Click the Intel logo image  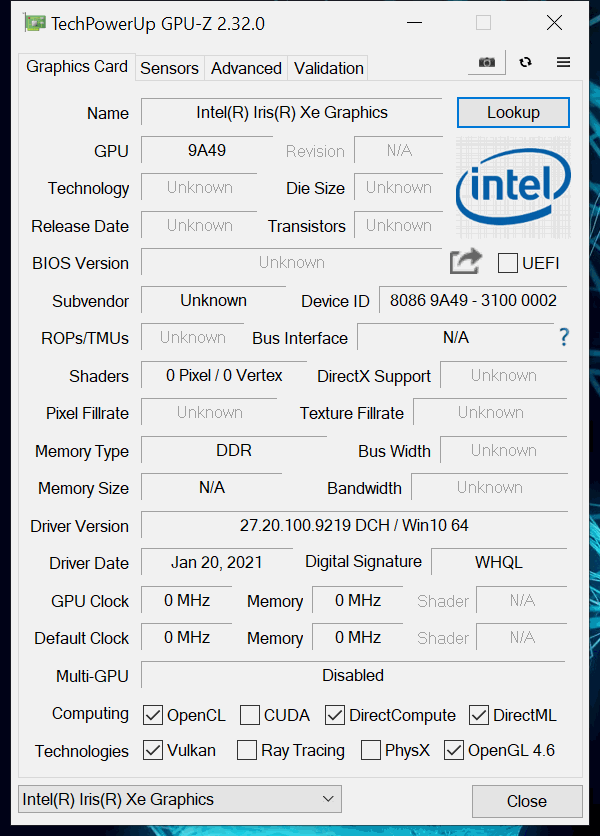tap(513, 187)
